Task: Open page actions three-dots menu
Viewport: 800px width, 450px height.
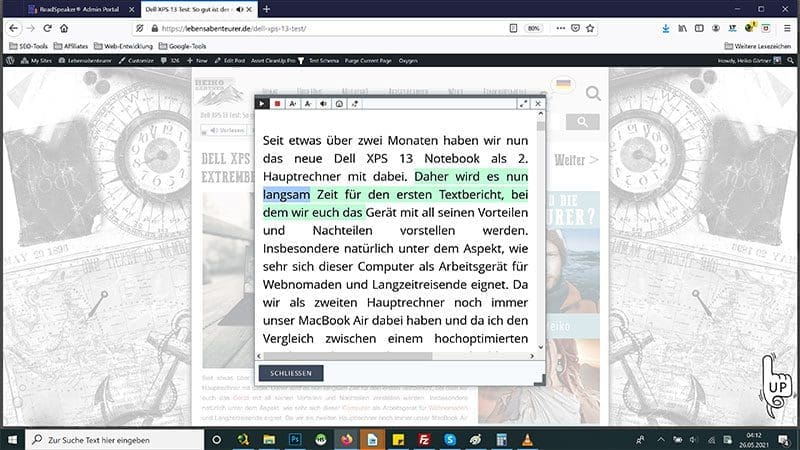Action: (561, 28)
